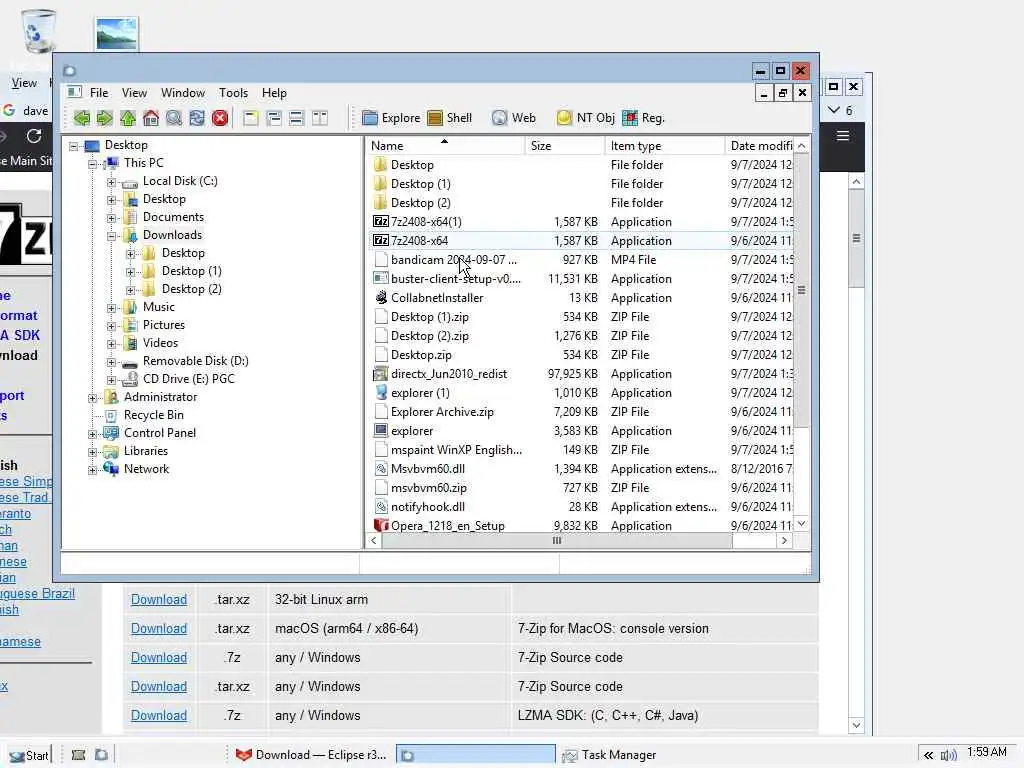Switch to Download — Eclipse taskbar button
The height and width of the screenshot is (768, 1024).
pyautogui.click(x=311, y=755)
